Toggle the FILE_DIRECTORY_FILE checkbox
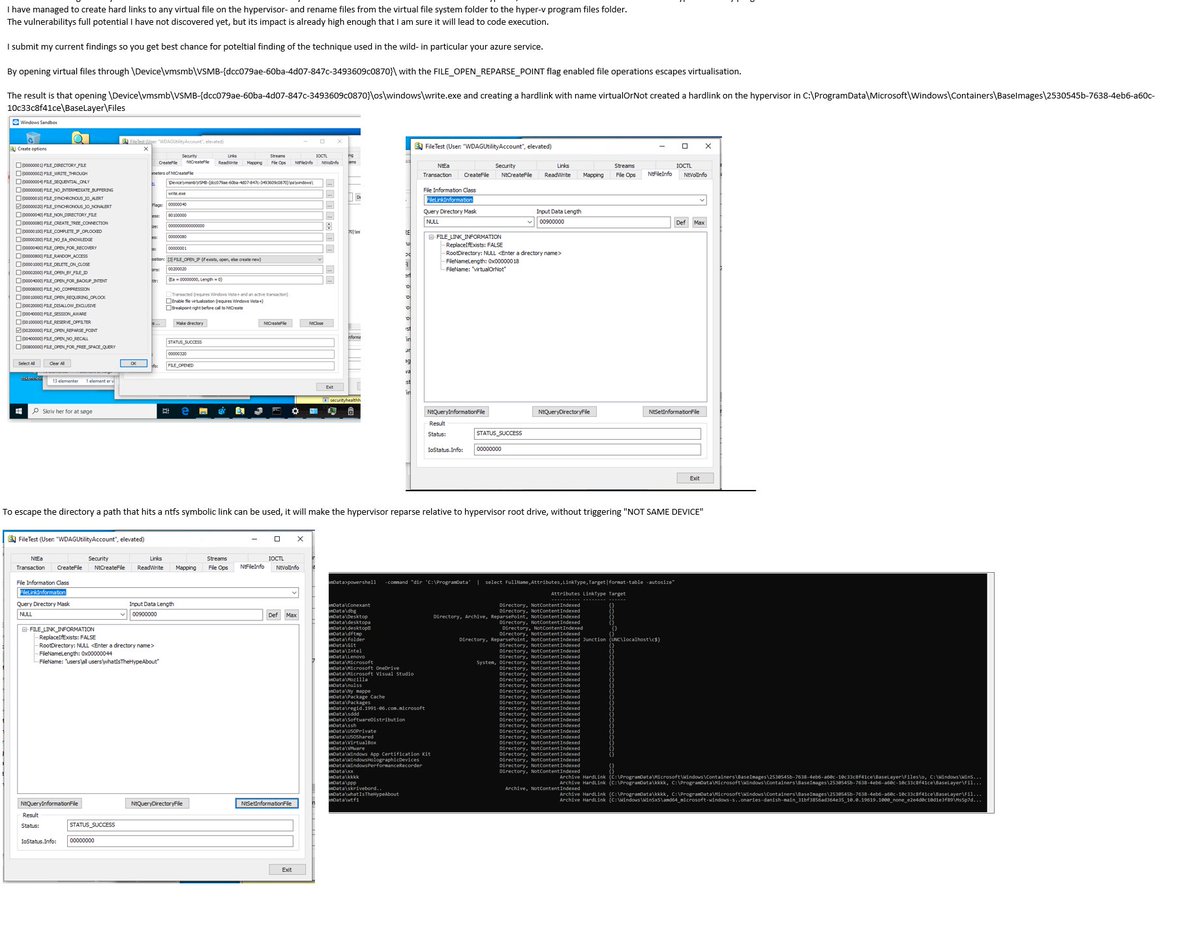The height and width of the screenshot is (929, 1200). (x=18, y=165)
